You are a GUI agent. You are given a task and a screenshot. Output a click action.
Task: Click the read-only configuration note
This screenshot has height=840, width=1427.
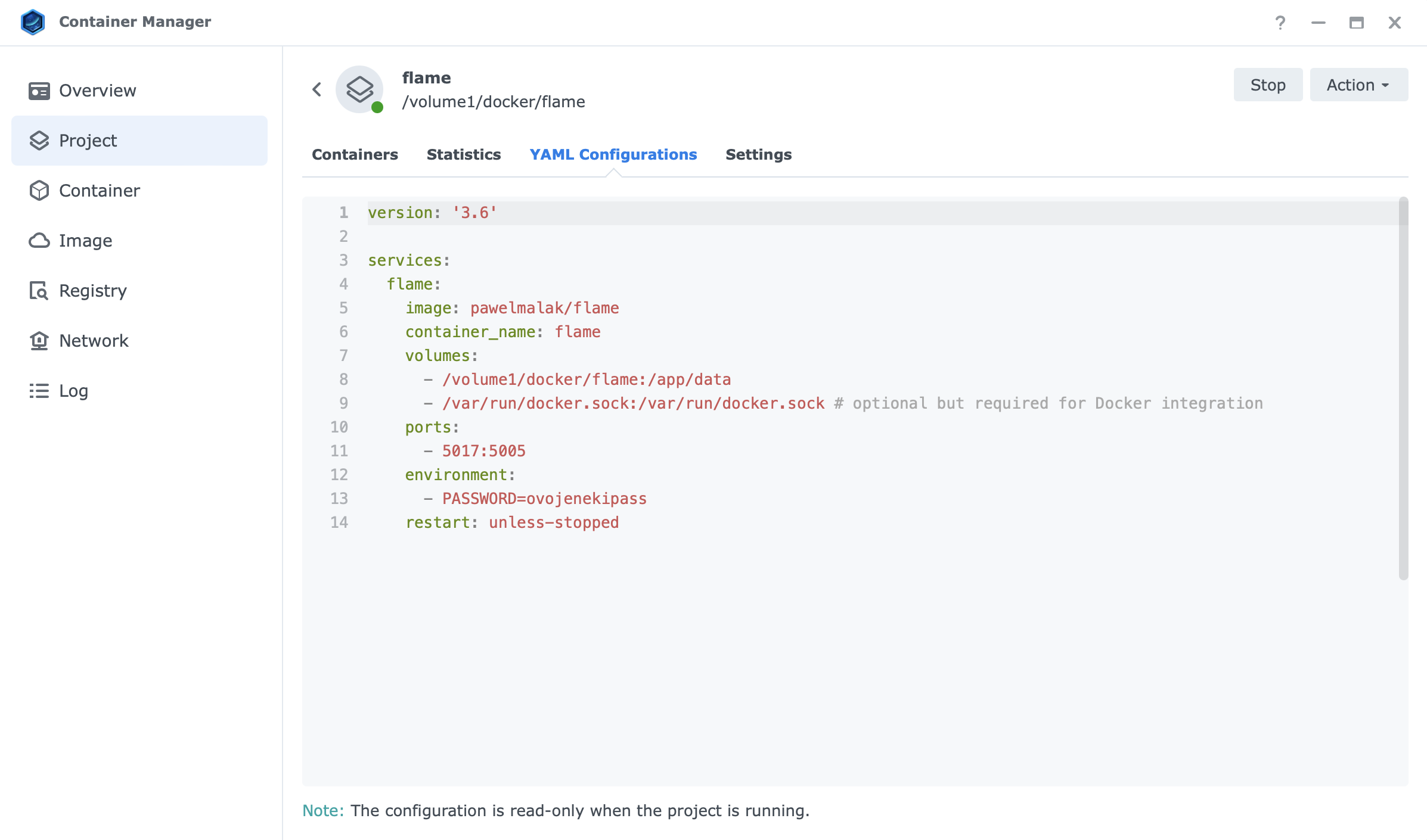tap(556, 811)
